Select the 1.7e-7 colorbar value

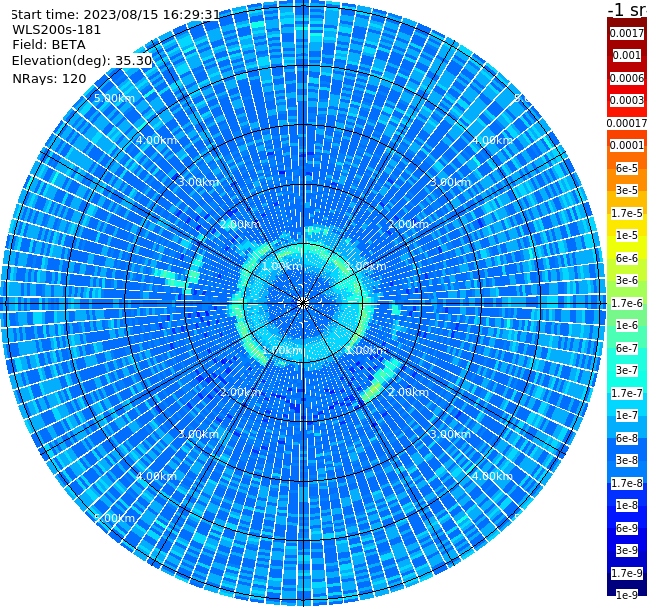click(x=627, y=393)
